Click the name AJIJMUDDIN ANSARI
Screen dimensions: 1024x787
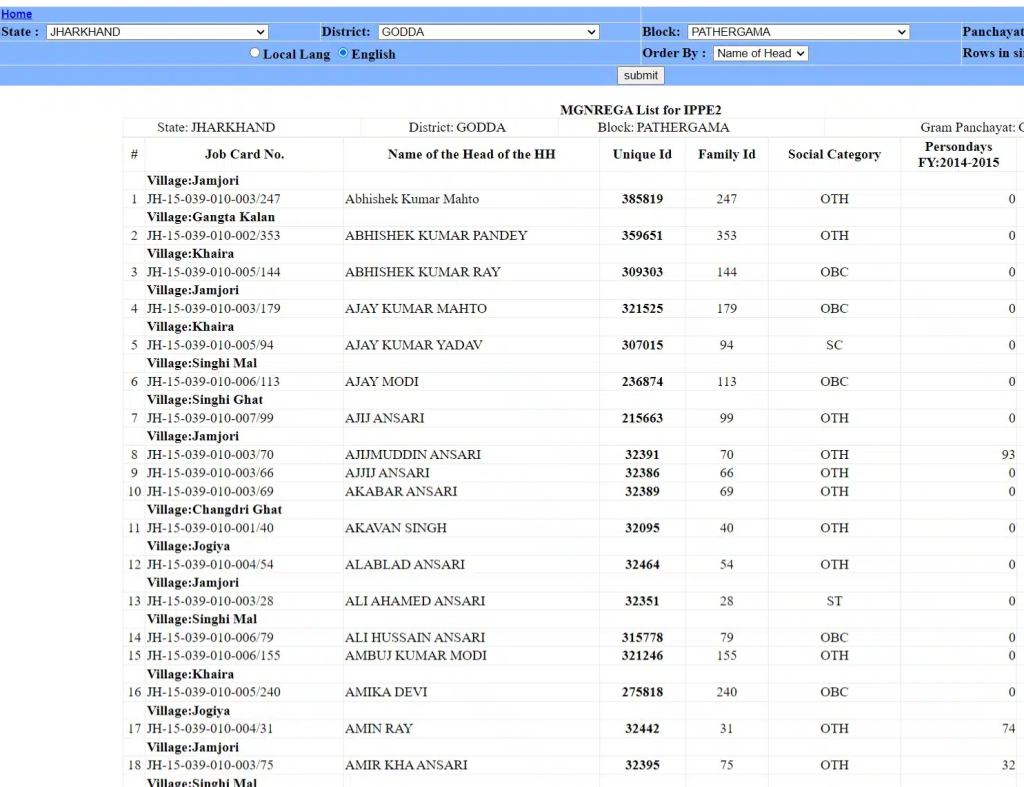pos(413,455)
